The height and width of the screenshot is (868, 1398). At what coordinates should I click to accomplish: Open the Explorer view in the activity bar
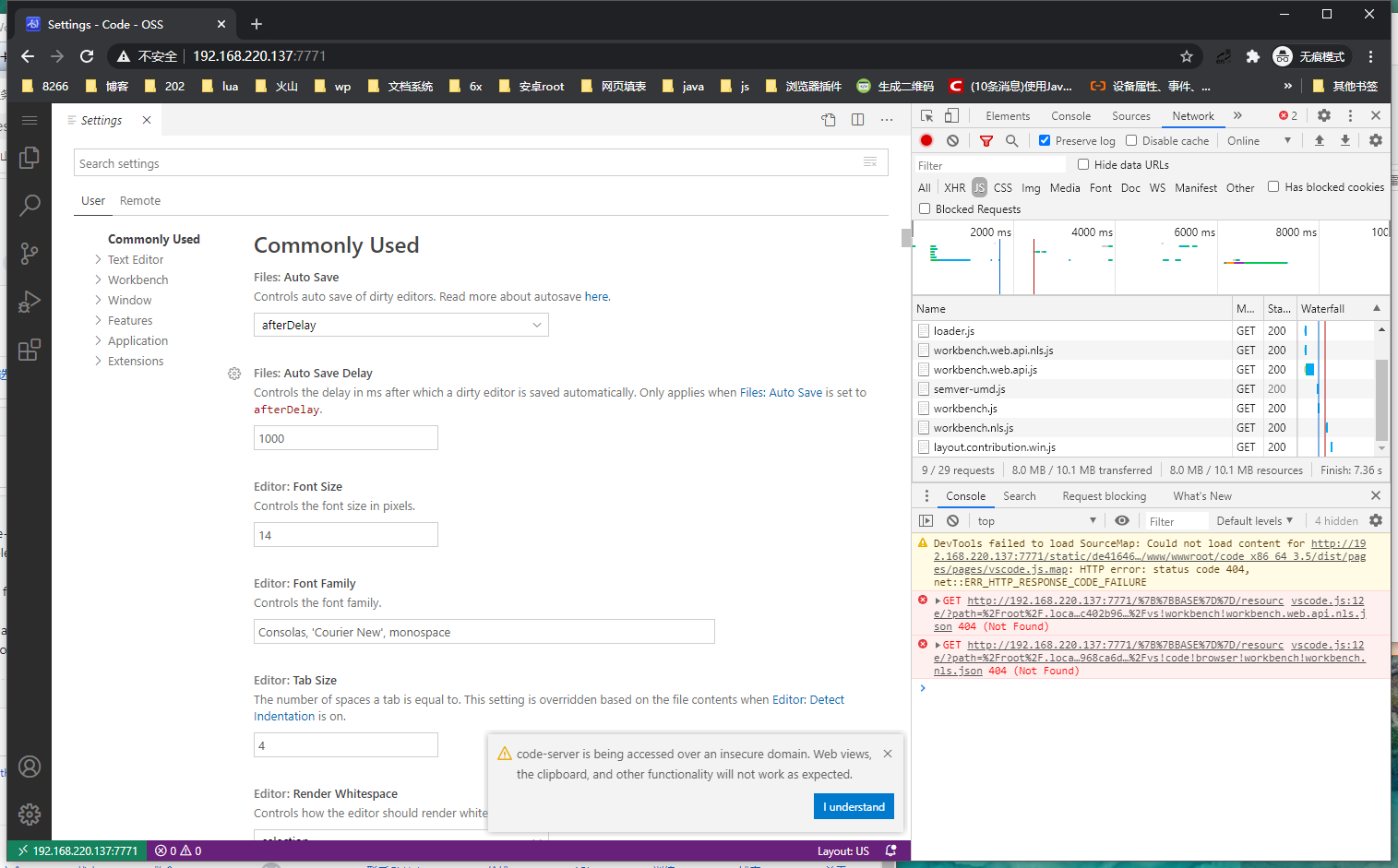(x=30, y=158)
